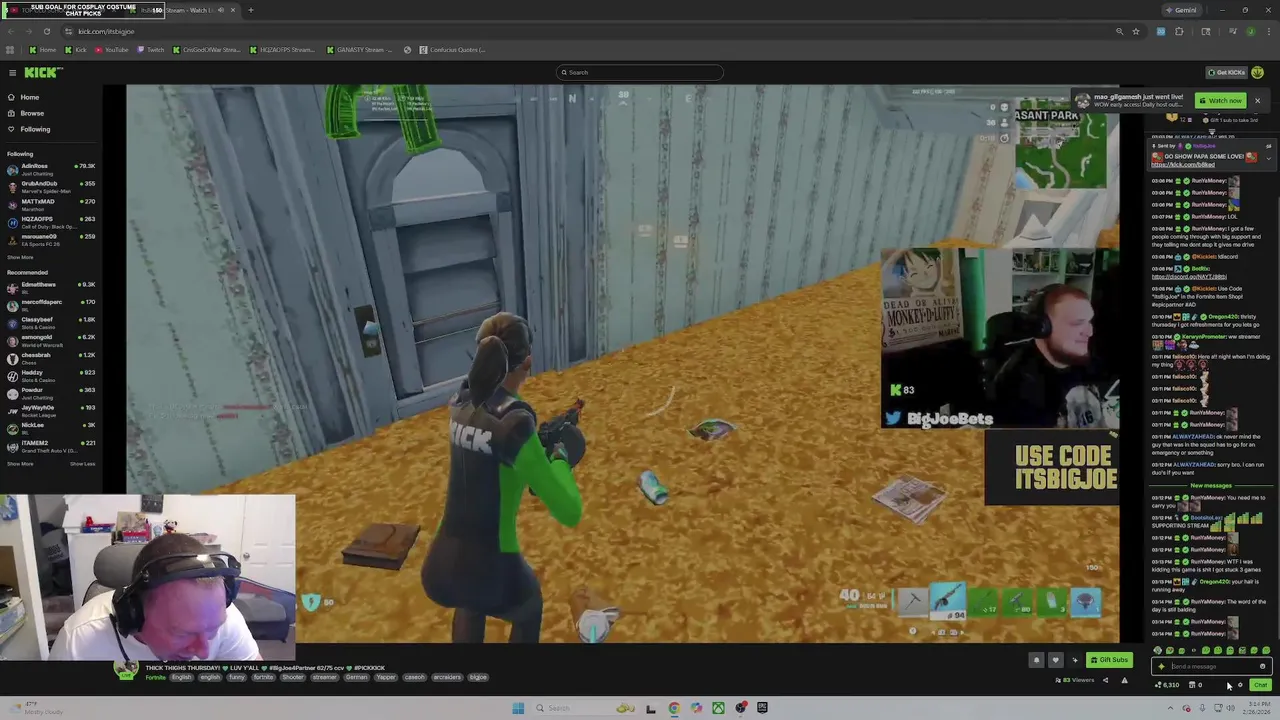Click the Windows Start button
Viewport: 1280px width, 720px height.
click(x=518, y=708)
